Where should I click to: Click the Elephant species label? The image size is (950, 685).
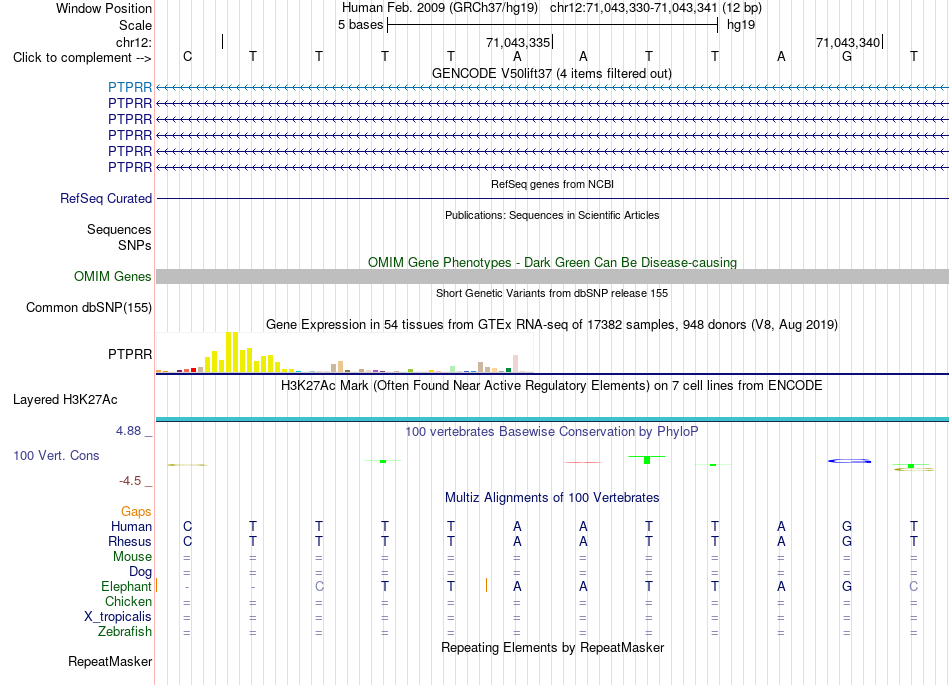(x=126, y=587)
